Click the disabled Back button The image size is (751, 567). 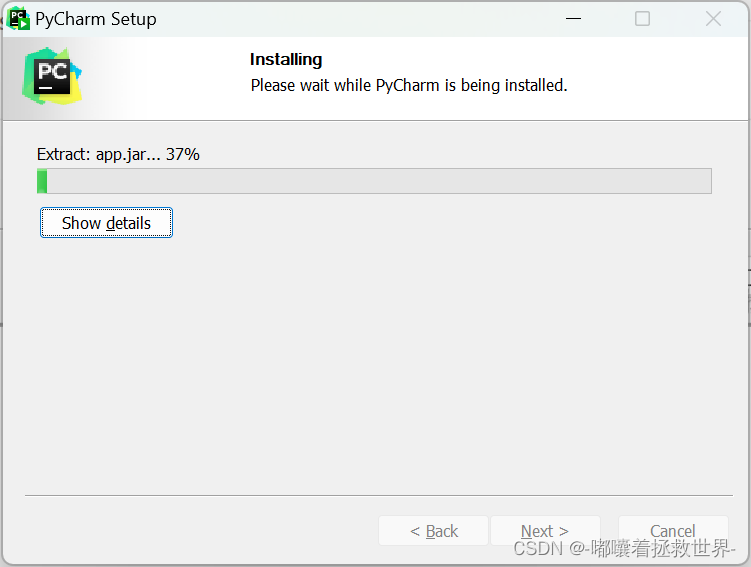click(433, 531)
